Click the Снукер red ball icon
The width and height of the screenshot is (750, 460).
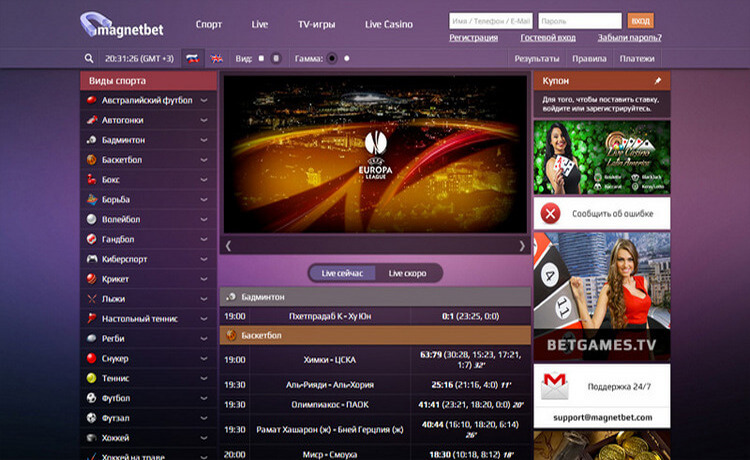click(x=91, y=358)
